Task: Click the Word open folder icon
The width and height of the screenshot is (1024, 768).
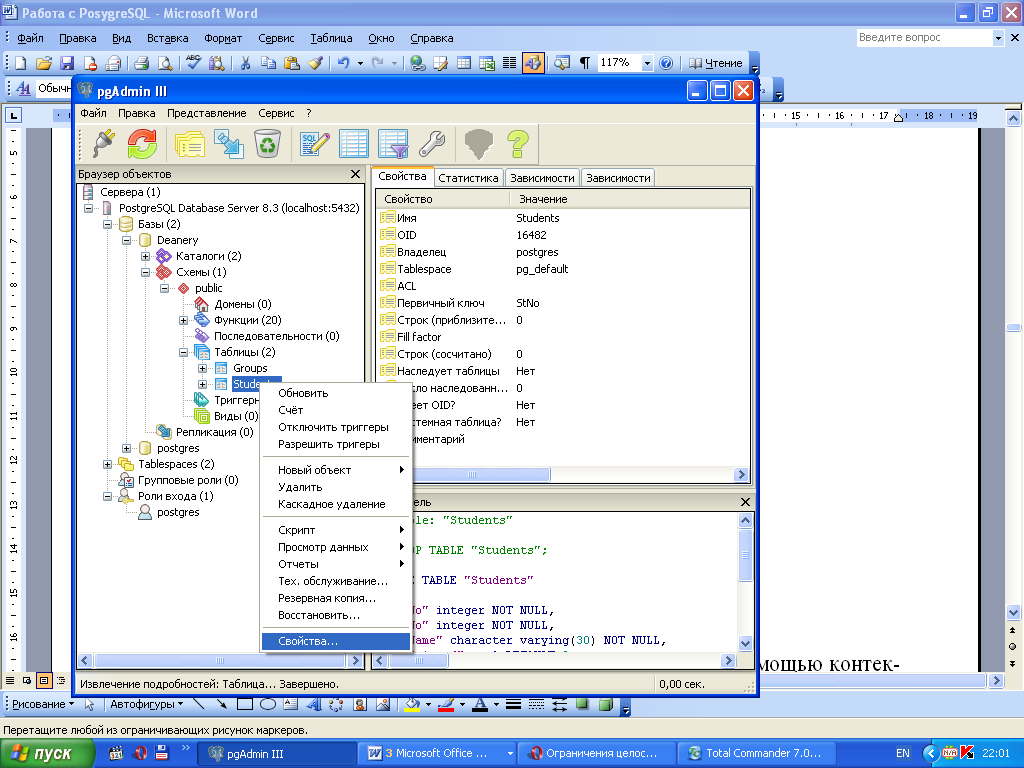Action: click(x=44, y=63)
